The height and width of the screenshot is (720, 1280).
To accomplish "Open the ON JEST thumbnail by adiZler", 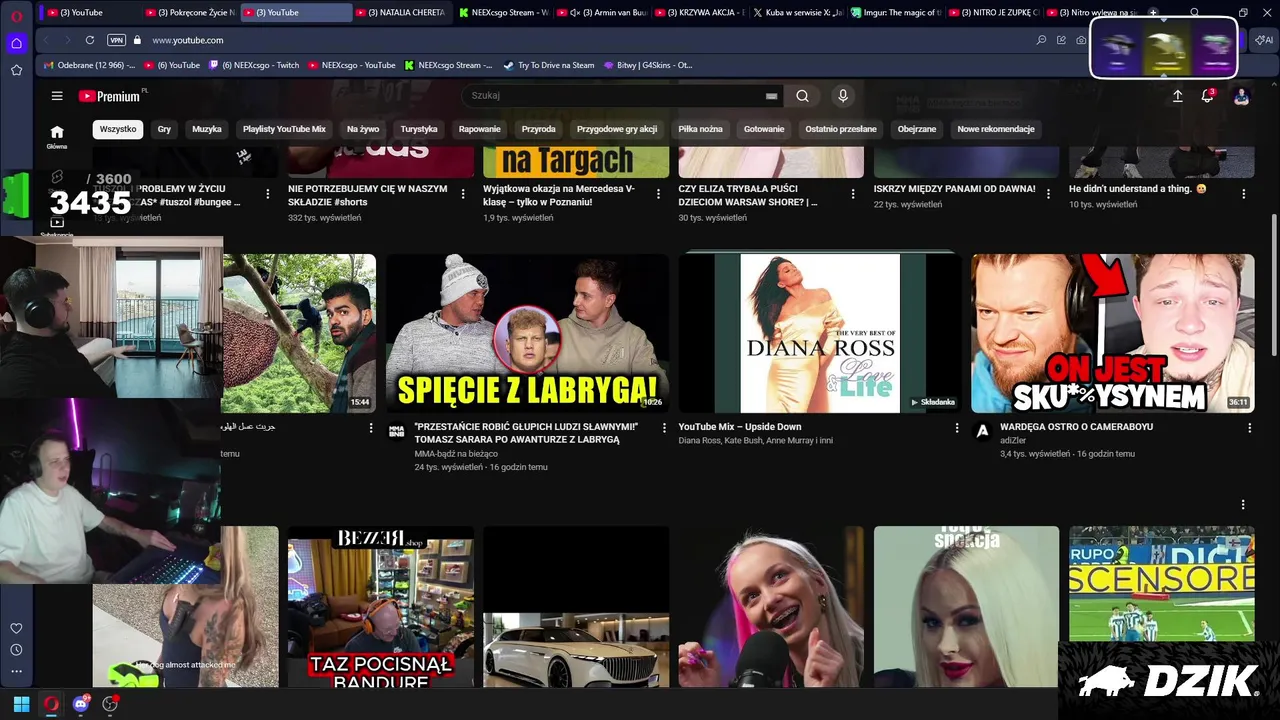I will point(1113,333).
